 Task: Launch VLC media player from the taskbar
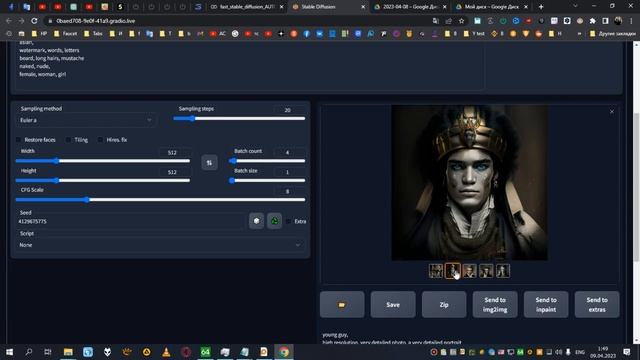pyautogui.click(x=166, y=352)
